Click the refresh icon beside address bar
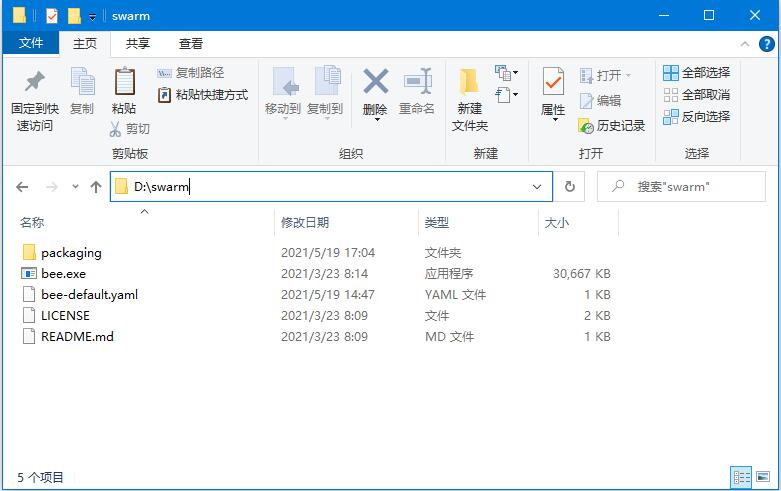Viewport: 781px width, 491px height. point(569,186)
